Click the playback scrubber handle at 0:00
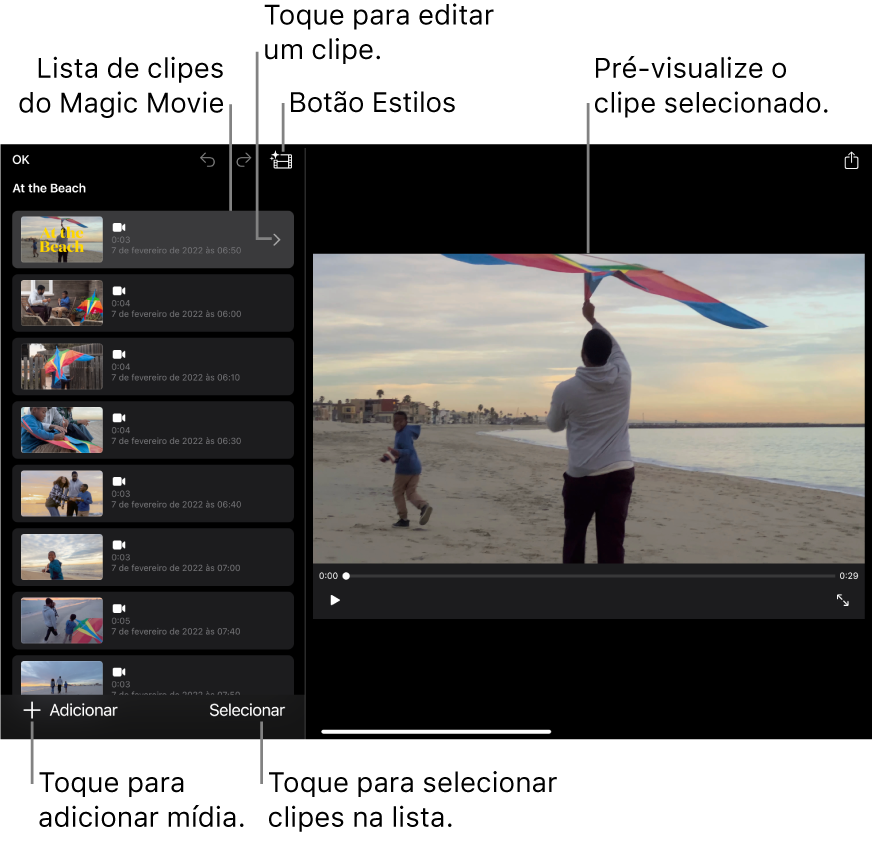 (x=346, y=576)
